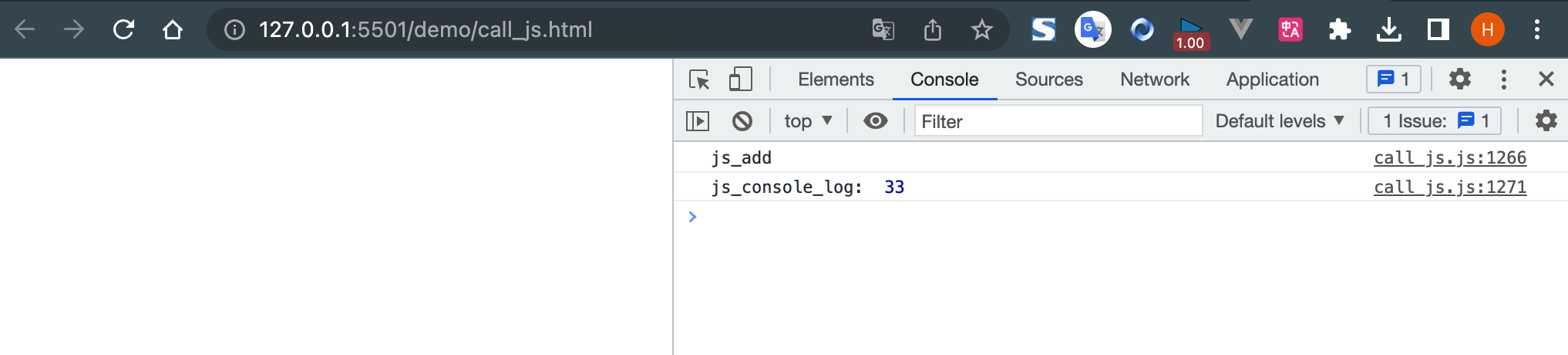Show the console sidebar panel
The image size is (1568, 355).
pos(698,121)
